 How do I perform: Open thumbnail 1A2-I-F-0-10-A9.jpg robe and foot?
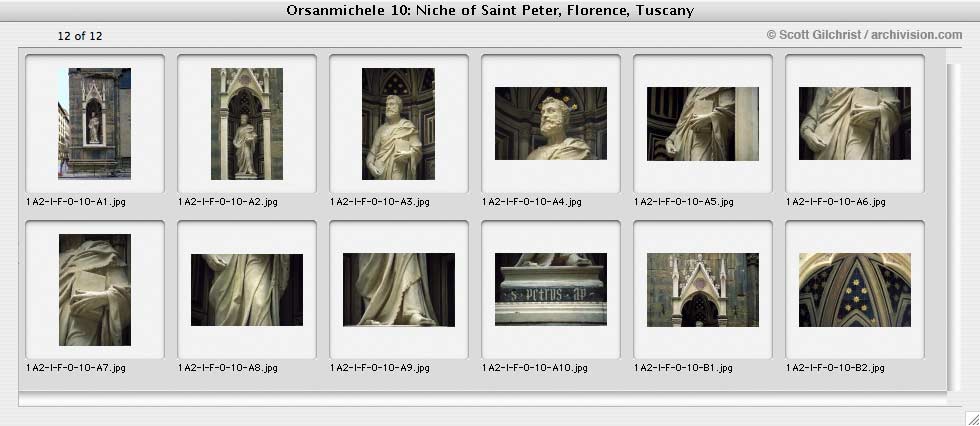[399, 290]
